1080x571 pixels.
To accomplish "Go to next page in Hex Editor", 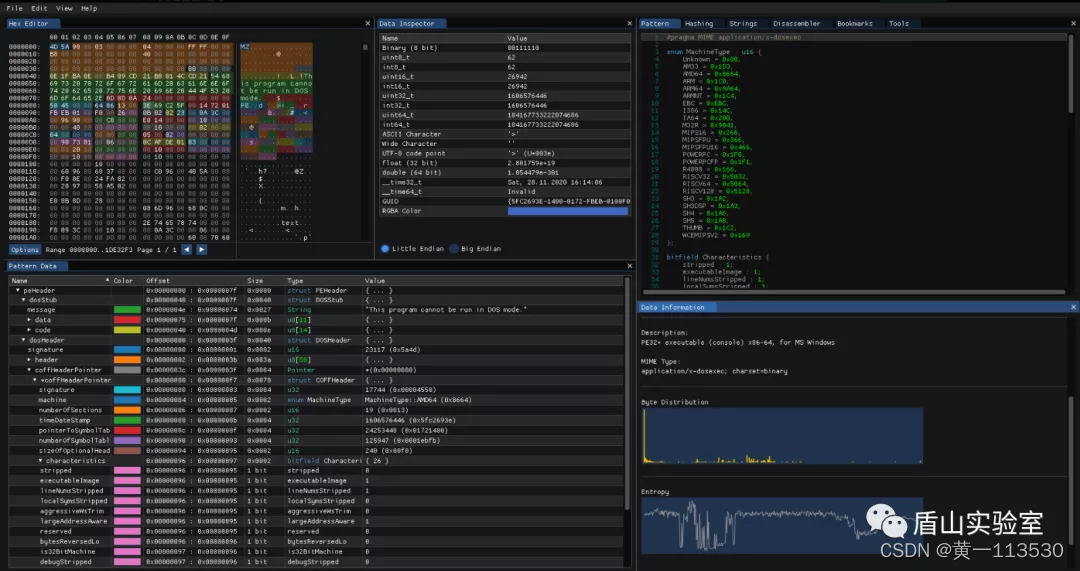I will pos(201,249).
